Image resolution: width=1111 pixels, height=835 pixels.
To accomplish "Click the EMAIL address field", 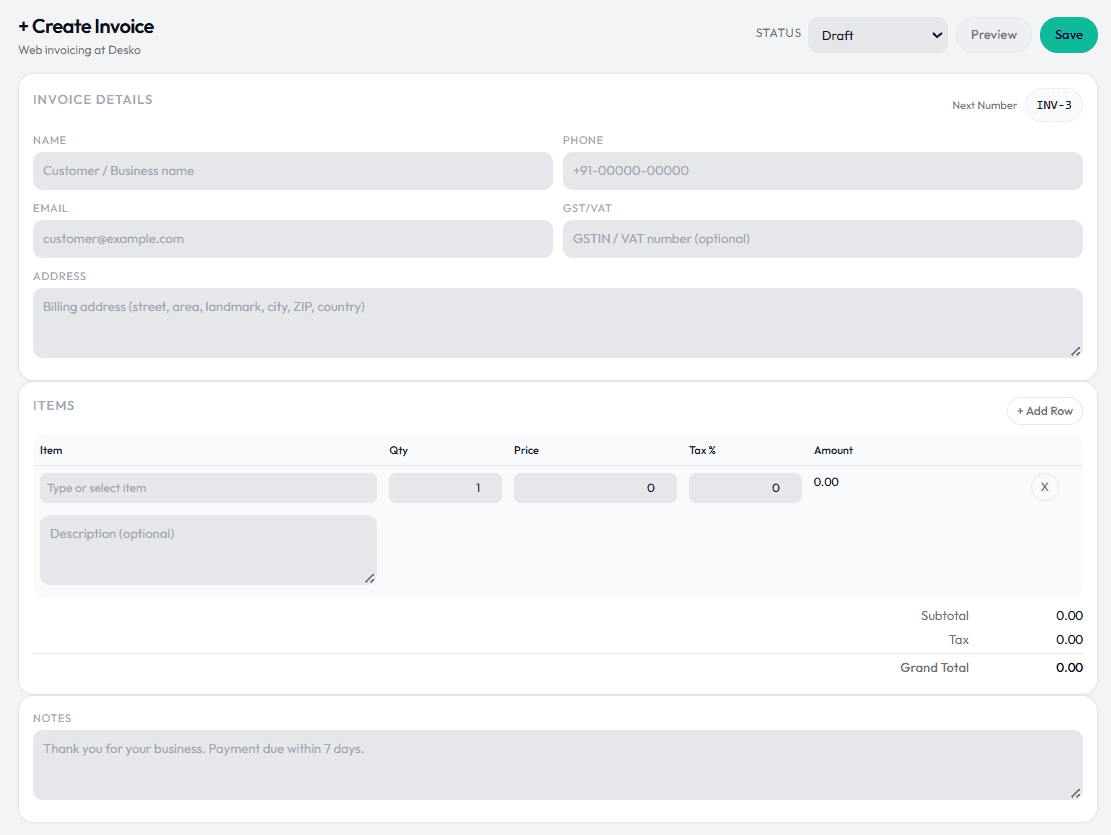I will (292, 238).
